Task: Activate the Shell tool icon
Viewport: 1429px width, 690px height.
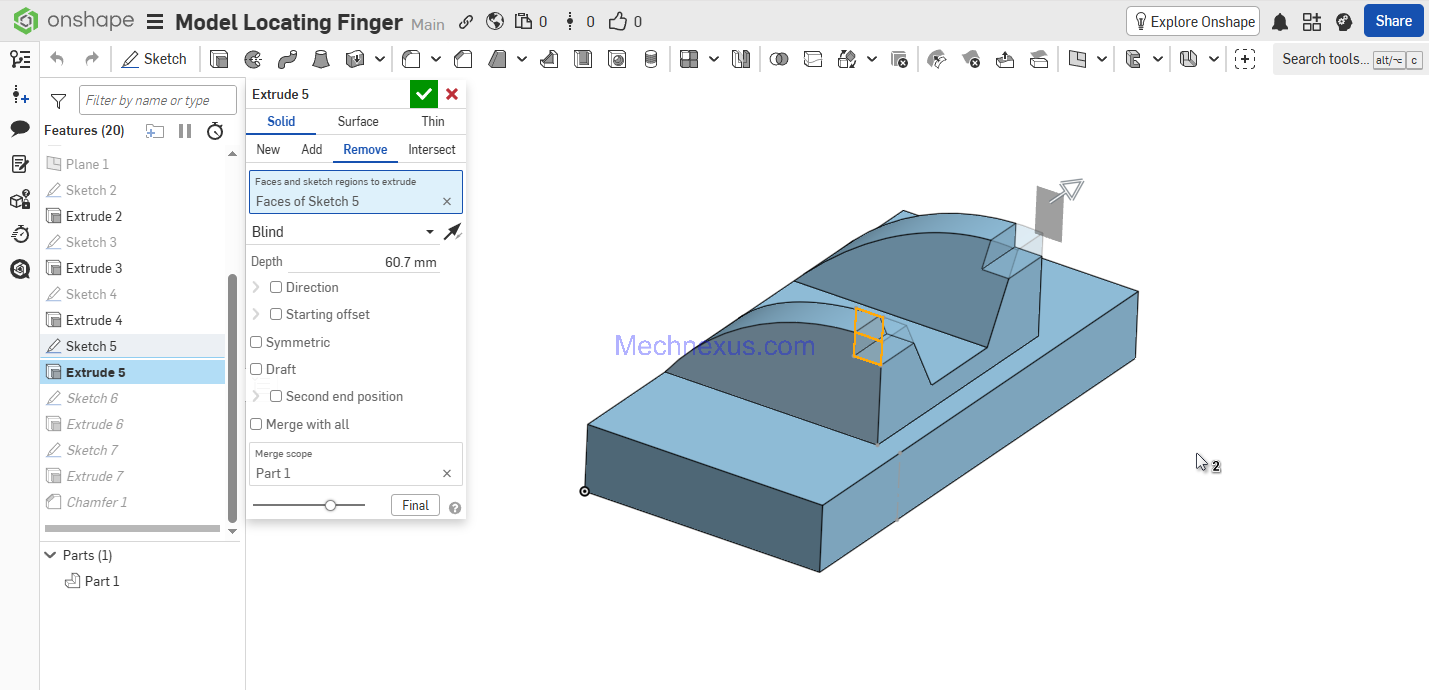Action: pyautogui.click(x=582, y=59)
